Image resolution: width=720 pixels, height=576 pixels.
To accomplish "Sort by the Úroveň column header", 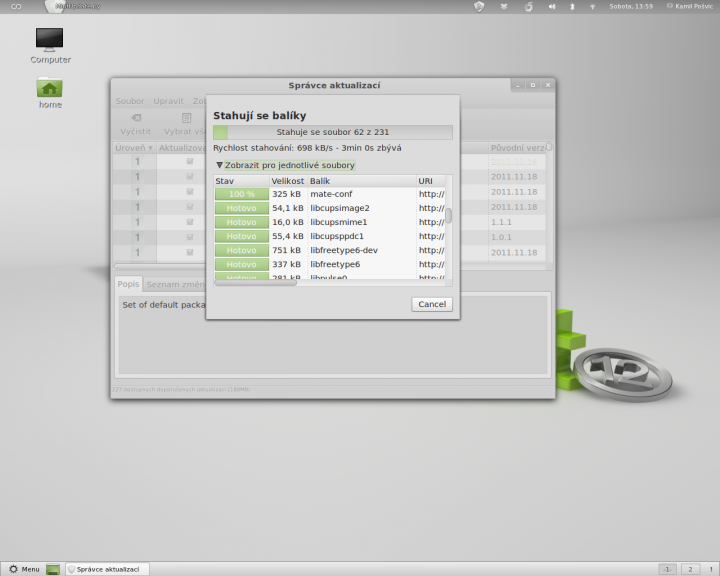I will click(134, 148).
